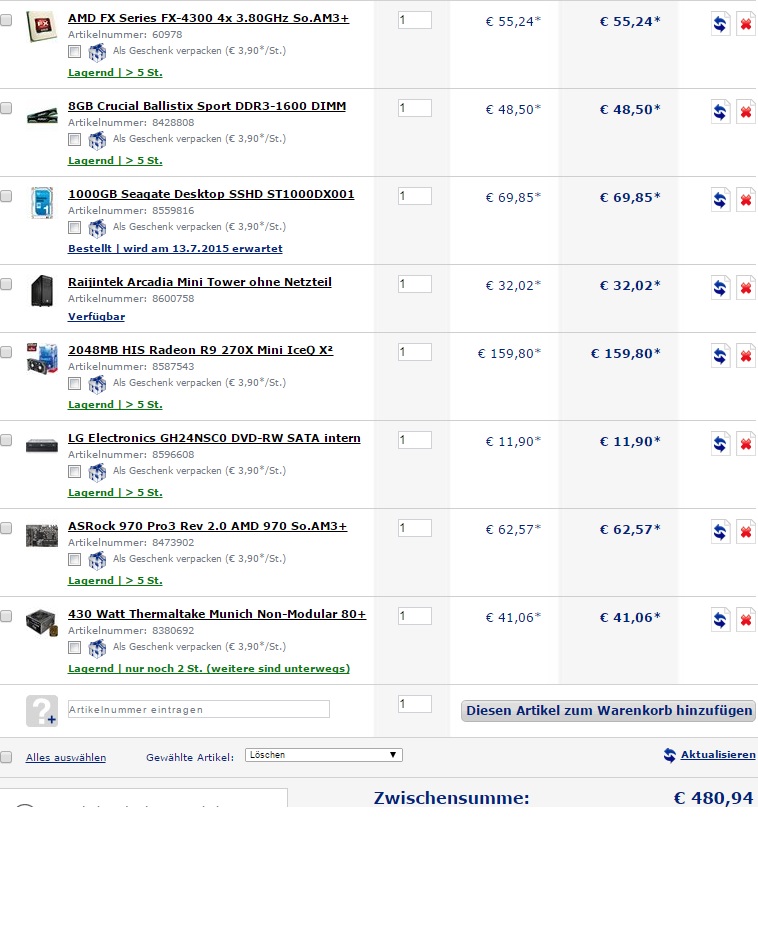Open LG Electronics GH24NSC0 DVD-RW link
This screenshot has height=942, width=758.
coord(214,438)
